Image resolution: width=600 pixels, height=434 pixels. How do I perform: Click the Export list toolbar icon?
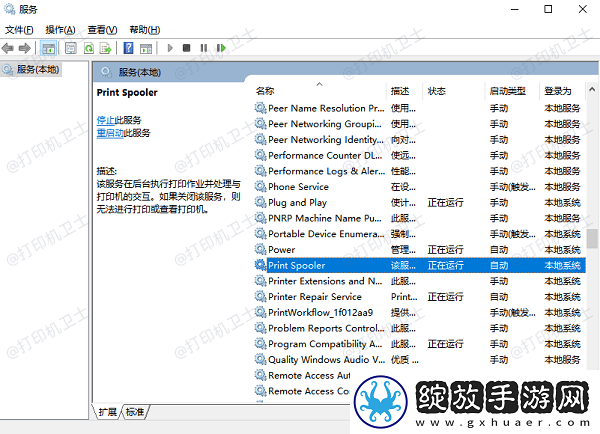(106, 48)
